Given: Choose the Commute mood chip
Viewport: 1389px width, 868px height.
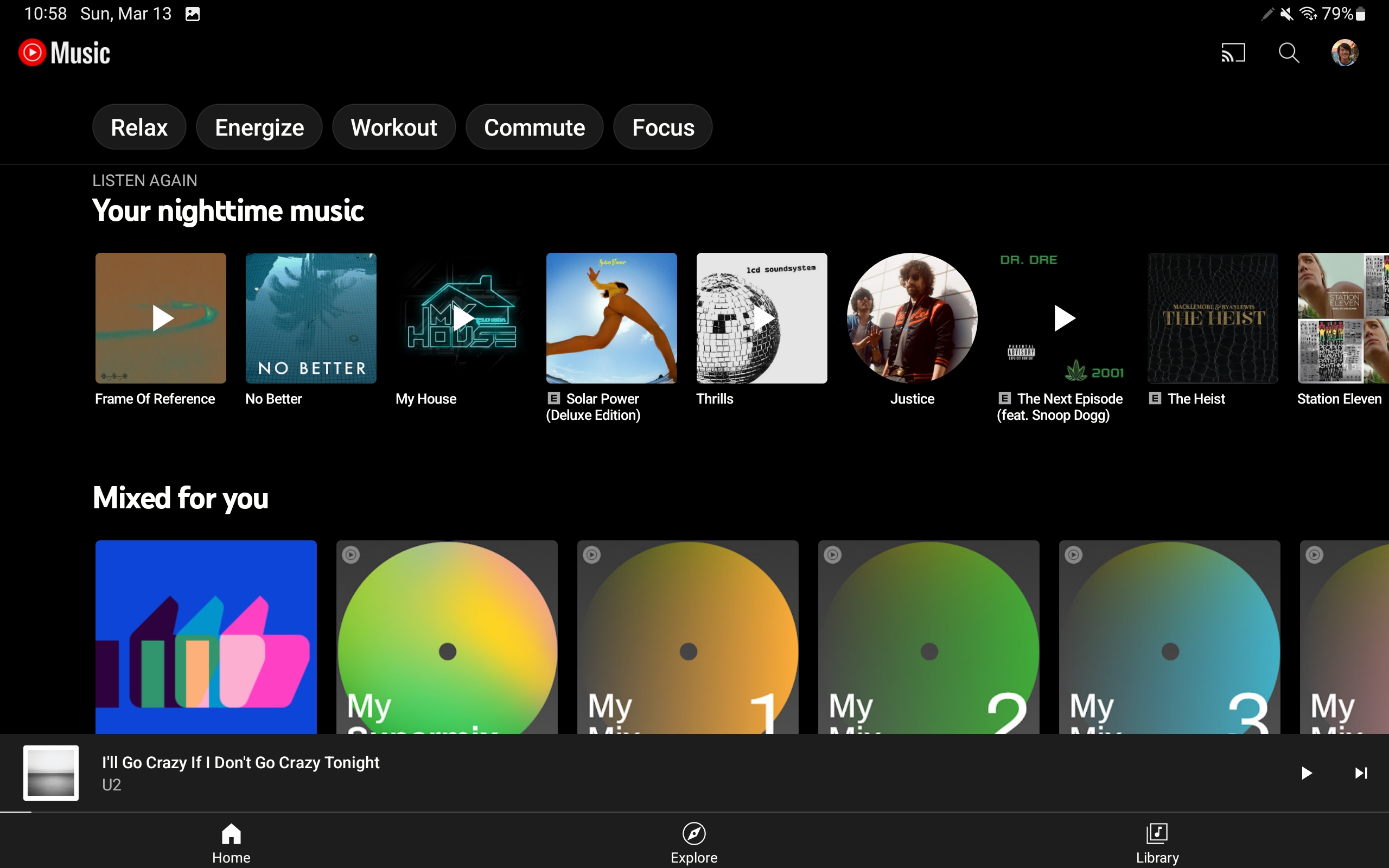Looking at the screenshot, I should click(x=534, y=127).
